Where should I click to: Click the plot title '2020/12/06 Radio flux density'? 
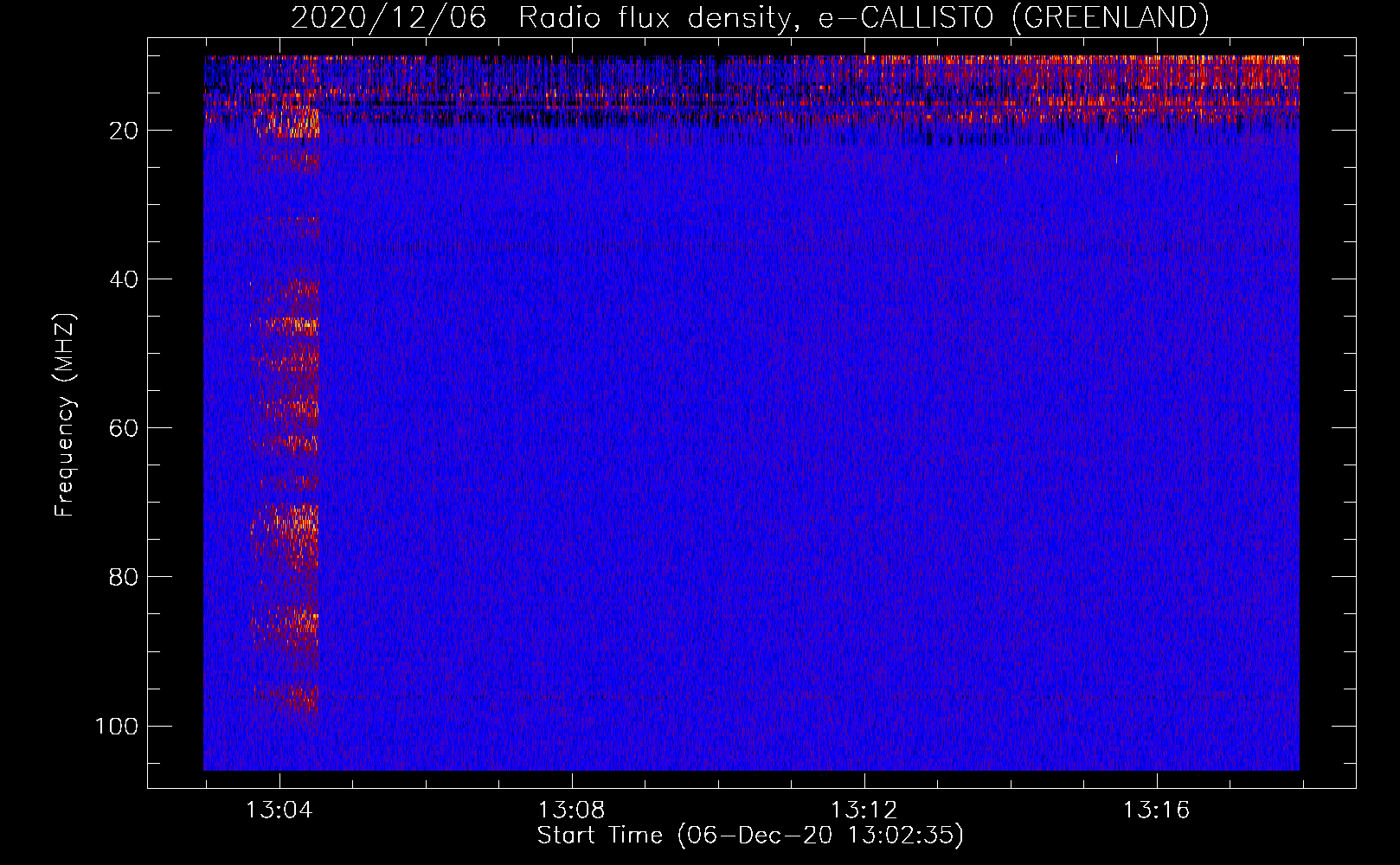coord(750,17)
